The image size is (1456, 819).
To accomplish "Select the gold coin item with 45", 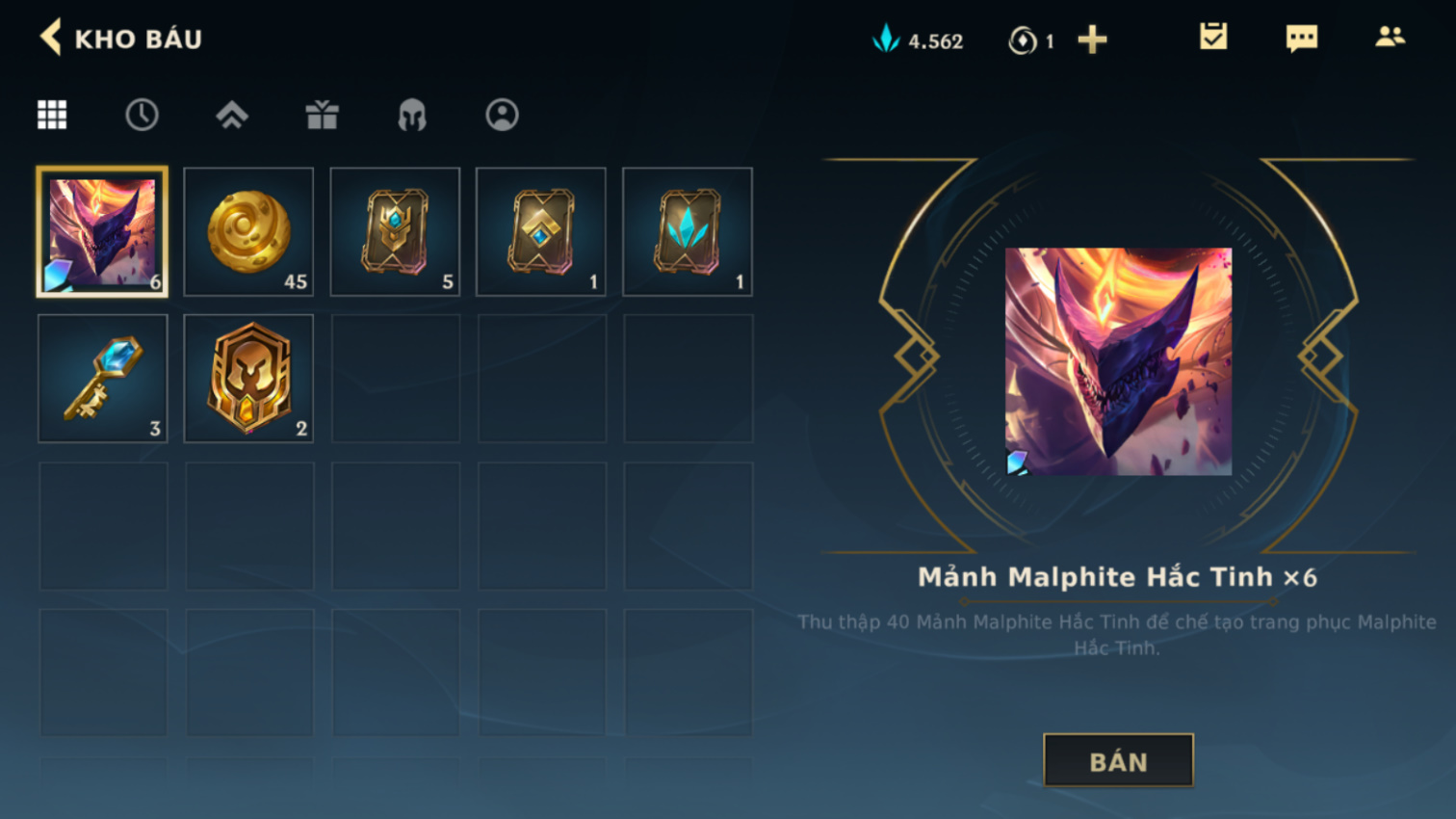I will pos(248,231).
